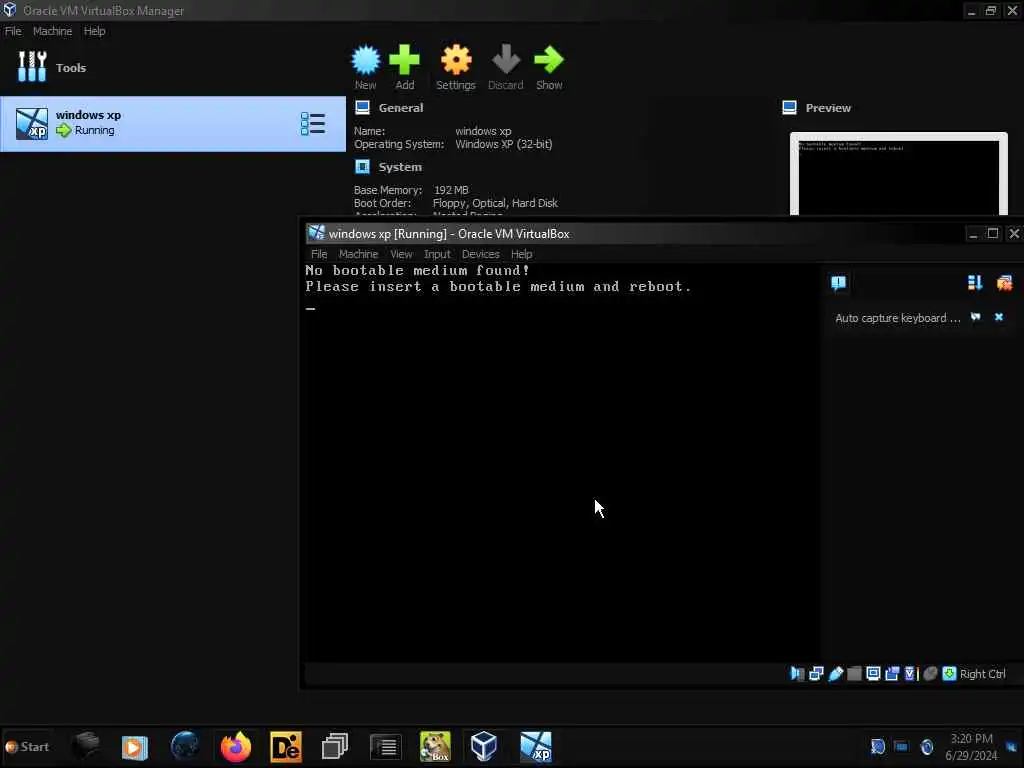Click the show desktop corner tray icon

(x=1012, y=746)
